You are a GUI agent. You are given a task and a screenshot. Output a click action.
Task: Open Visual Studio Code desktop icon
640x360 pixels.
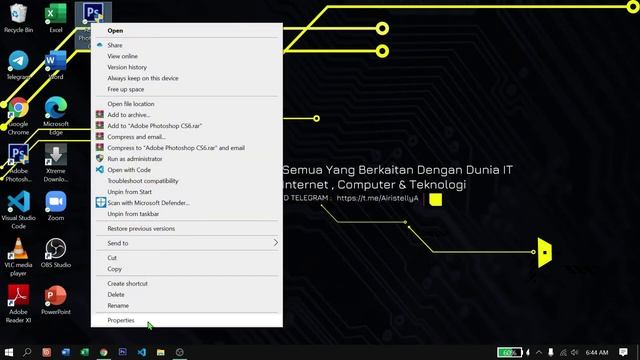18,210
